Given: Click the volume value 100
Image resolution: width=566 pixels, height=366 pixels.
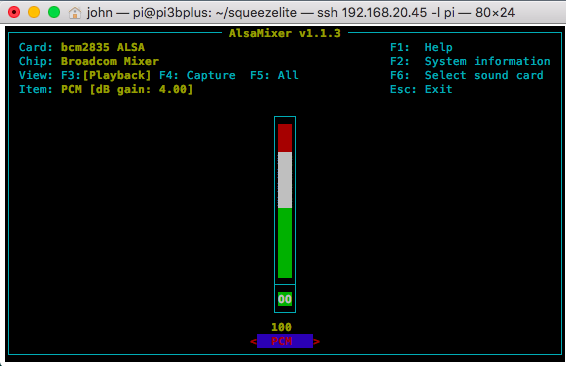Looking at the screenshot, I should point(282,327).
